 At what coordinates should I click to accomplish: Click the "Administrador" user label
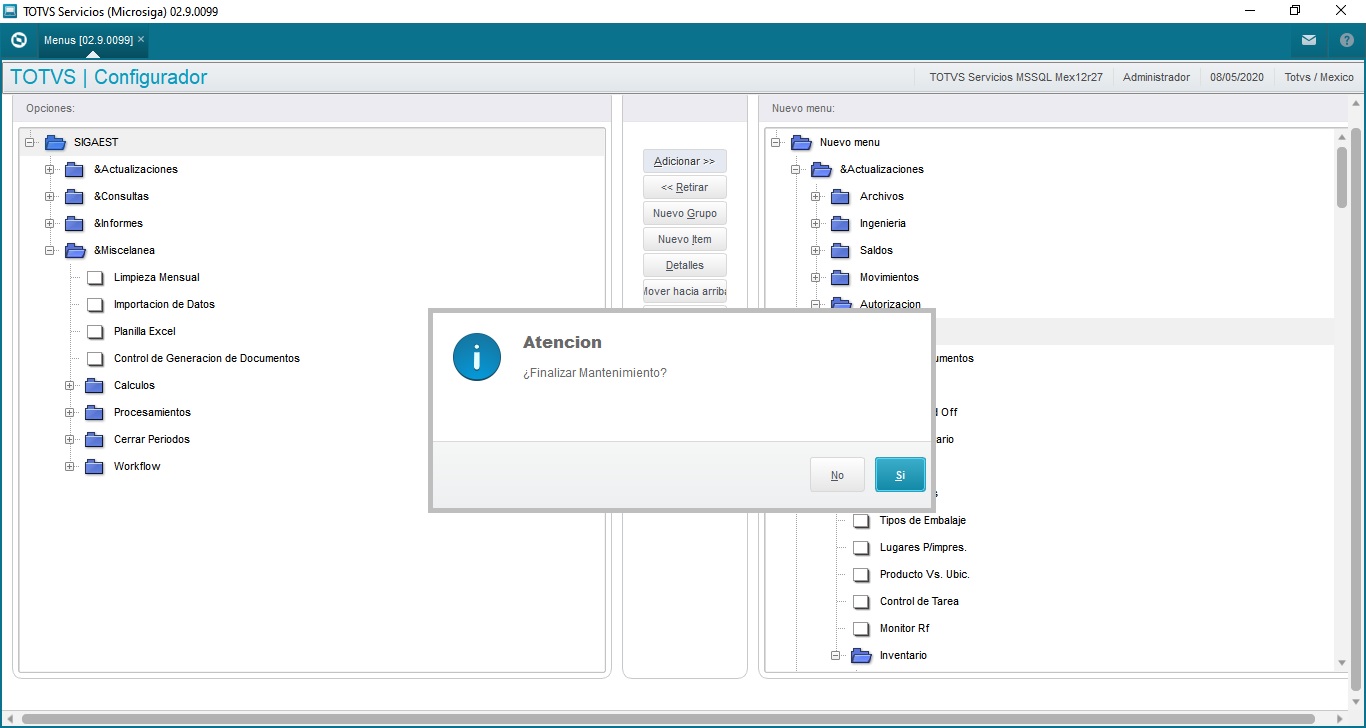pos(1156,77)
